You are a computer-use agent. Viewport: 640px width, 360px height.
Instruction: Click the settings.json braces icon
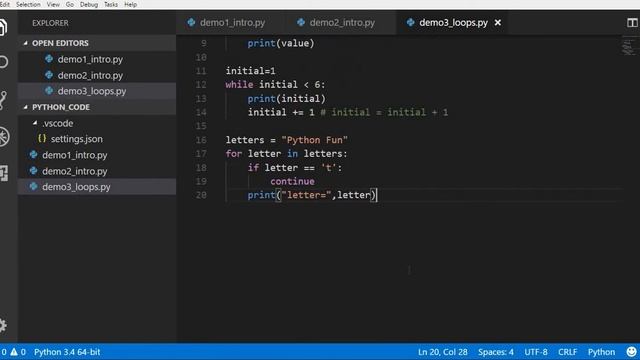[42, 139]
